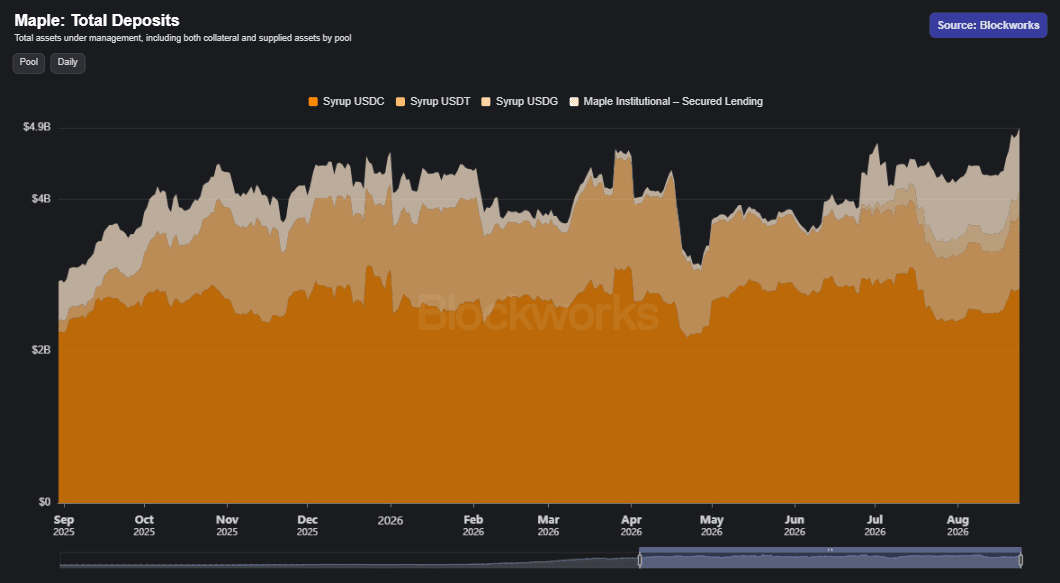
Task: Click the chart subtitle description text
Action: pyautogui.click(x=183, y=38)
